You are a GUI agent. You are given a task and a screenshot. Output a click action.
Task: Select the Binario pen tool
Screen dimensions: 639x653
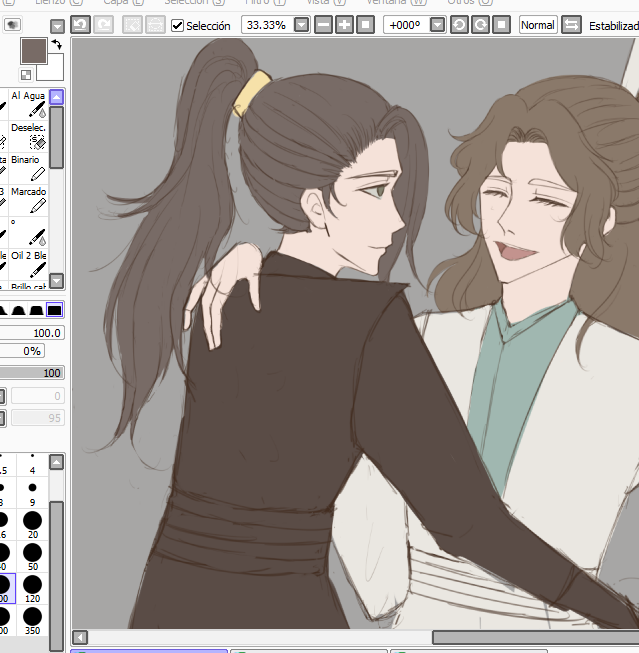pos(28,168)
